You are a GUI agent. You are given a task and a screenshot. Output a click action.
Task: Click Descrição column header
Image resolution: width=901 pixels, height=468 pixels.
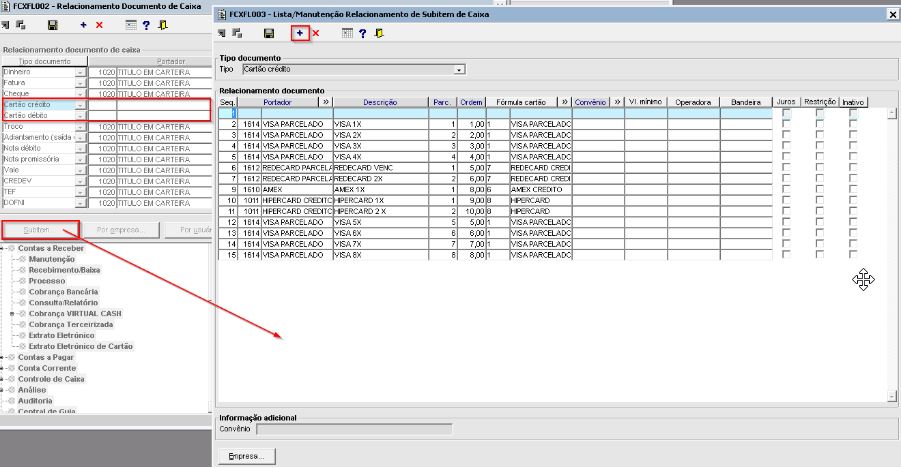380,102
